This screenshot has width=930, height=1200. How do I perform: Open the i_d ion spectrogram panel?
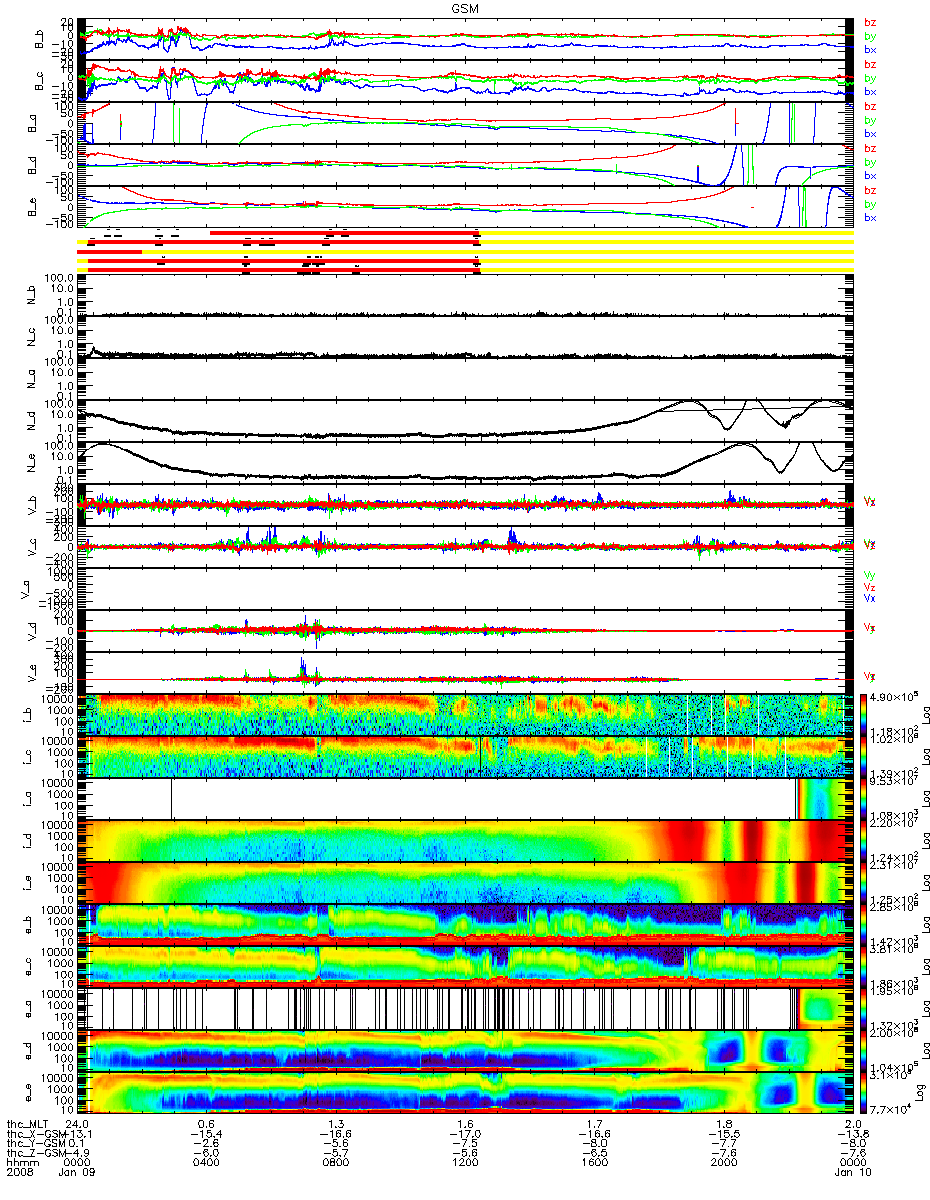[x=467, y=840]
